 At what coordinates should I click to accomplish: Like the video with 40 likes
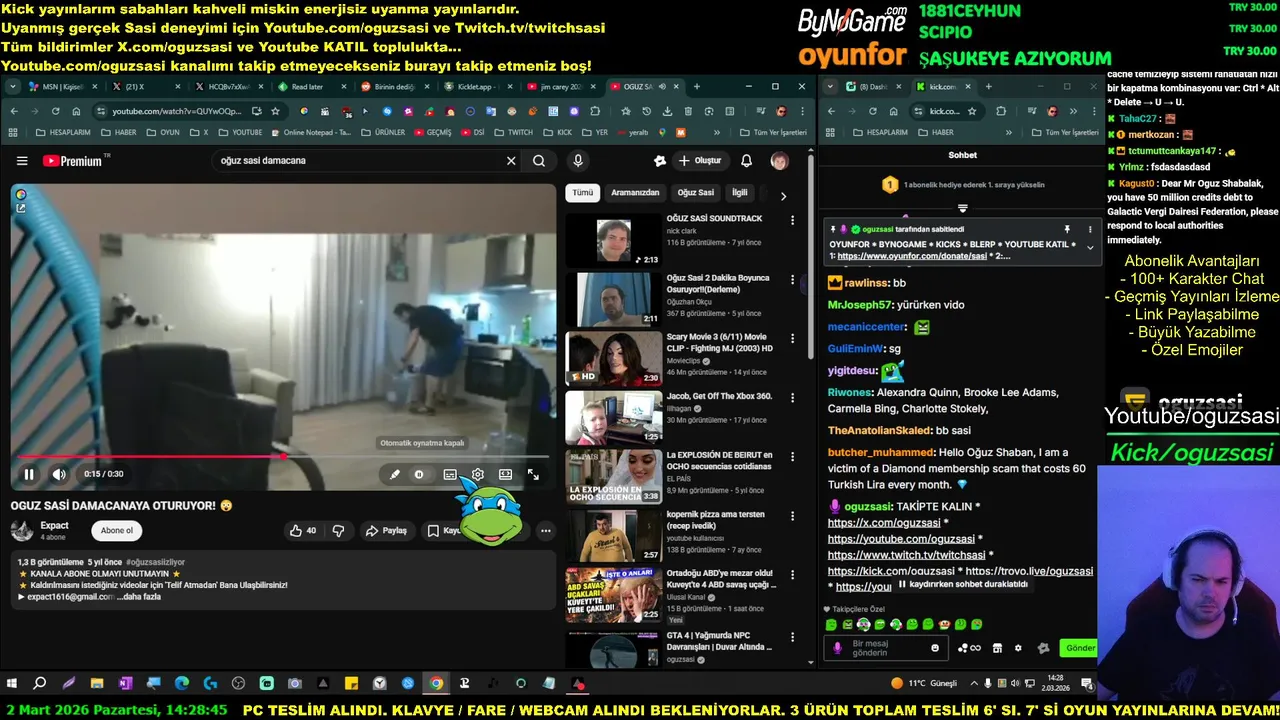pyautogui.click(x=303, y=531)
